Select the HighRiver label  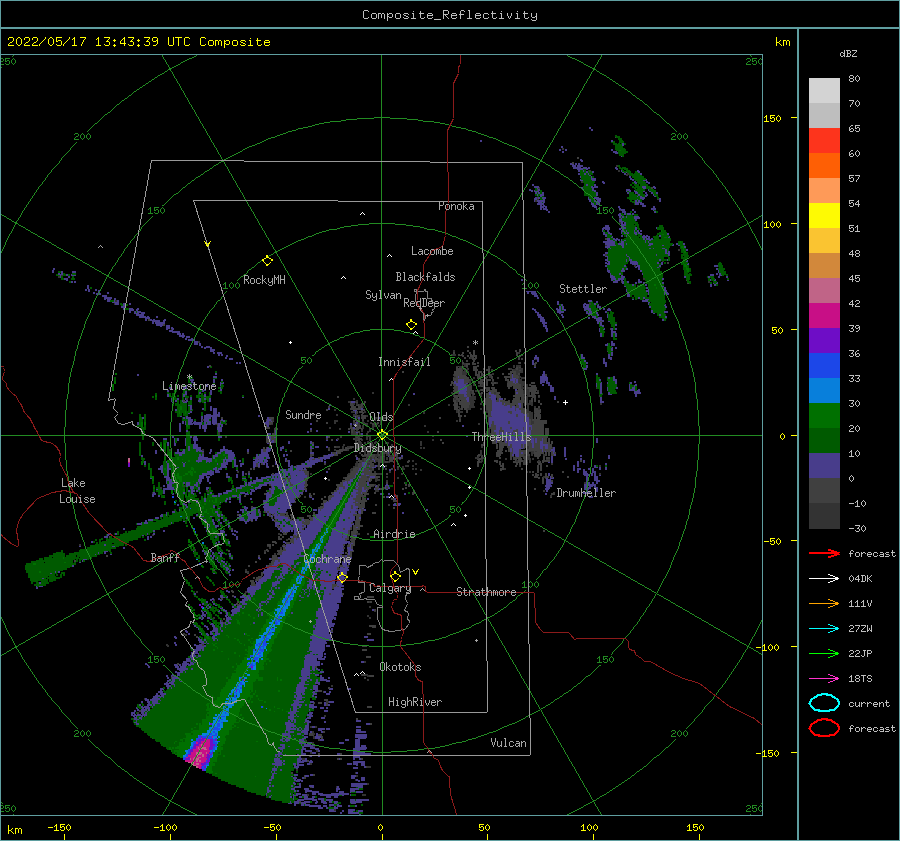click(x=415, y=702)
